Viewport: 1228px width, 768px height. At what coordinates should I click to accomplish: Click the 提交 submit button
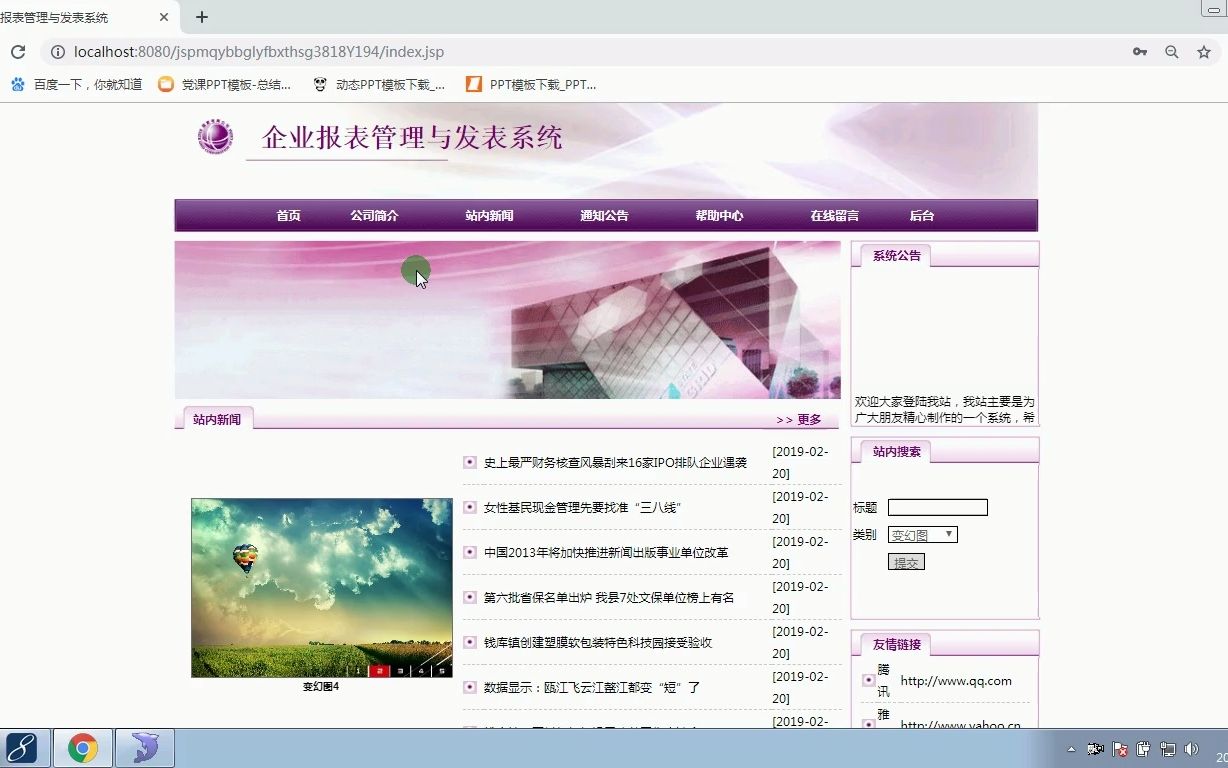[906, 561]
